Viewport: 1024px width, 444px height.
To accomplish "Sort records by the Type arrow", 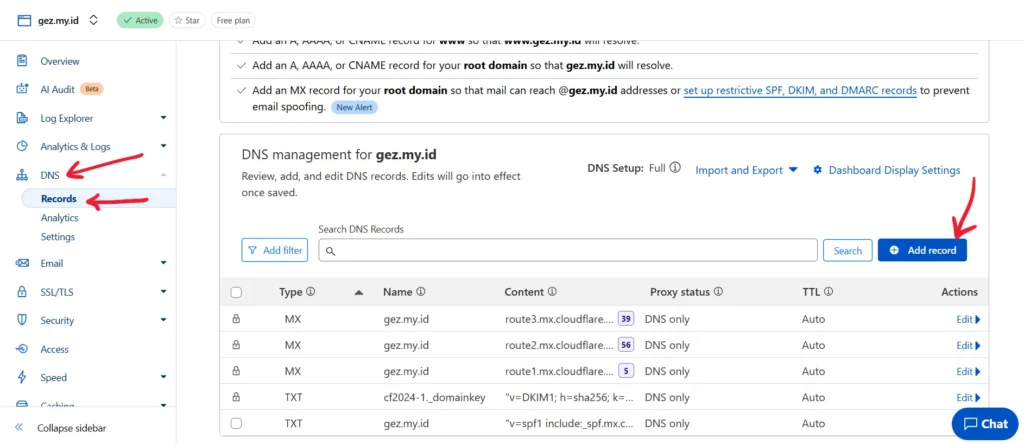I will tap(359, 293).
